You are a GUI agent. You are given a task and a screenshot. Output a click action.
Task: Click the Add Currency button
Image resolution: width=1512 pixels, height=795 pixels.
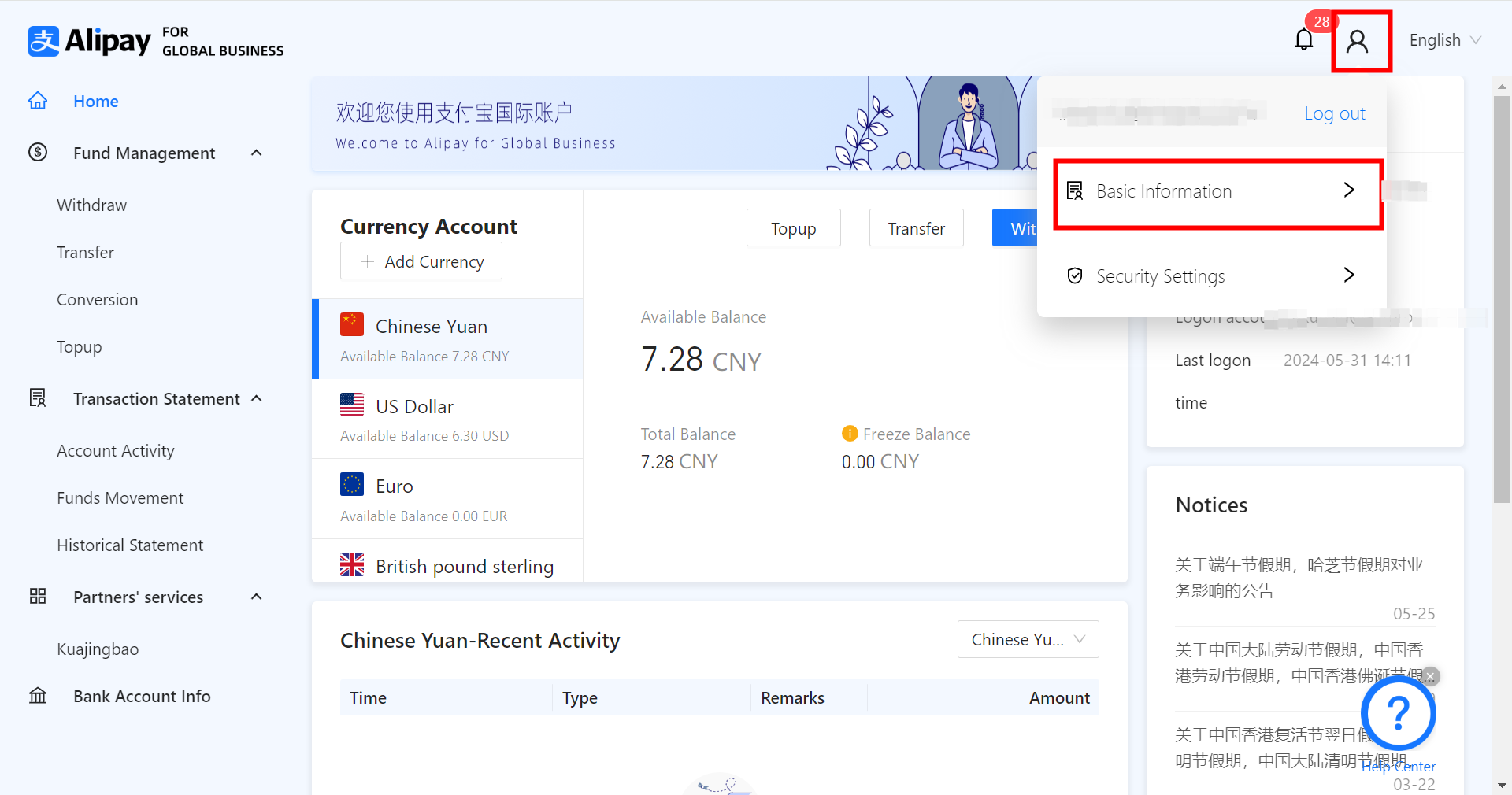421,261
